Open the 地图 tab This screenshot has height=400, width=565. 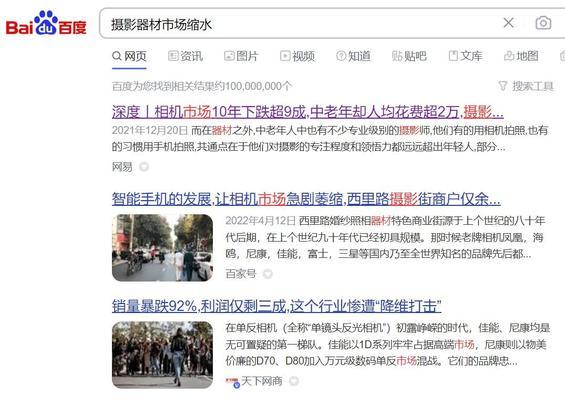click(x=521, y=56)
